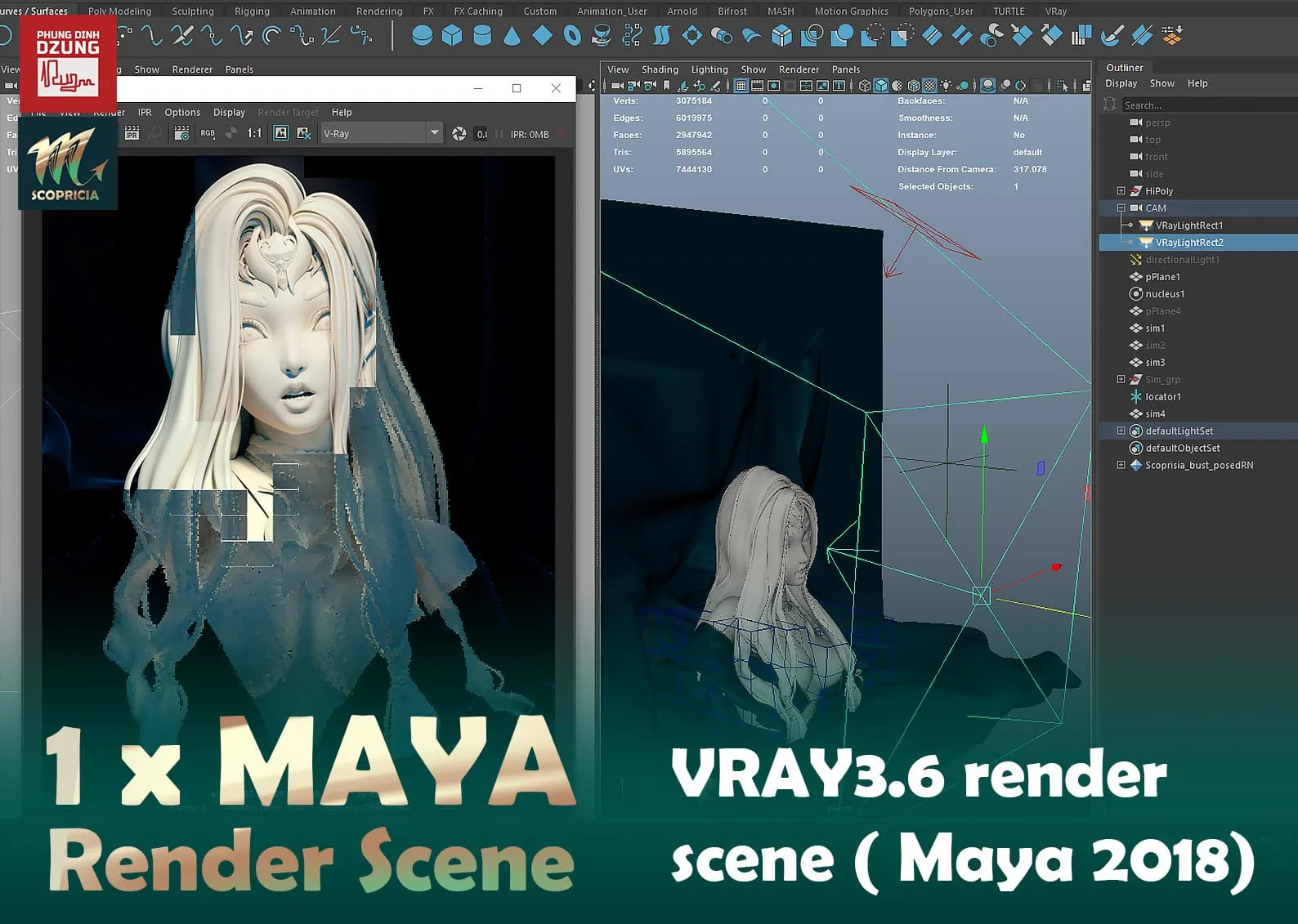1298x924 pixels.
Task: Click the nucleus1 node icon in Outliner
Action: click(1135, 294)
